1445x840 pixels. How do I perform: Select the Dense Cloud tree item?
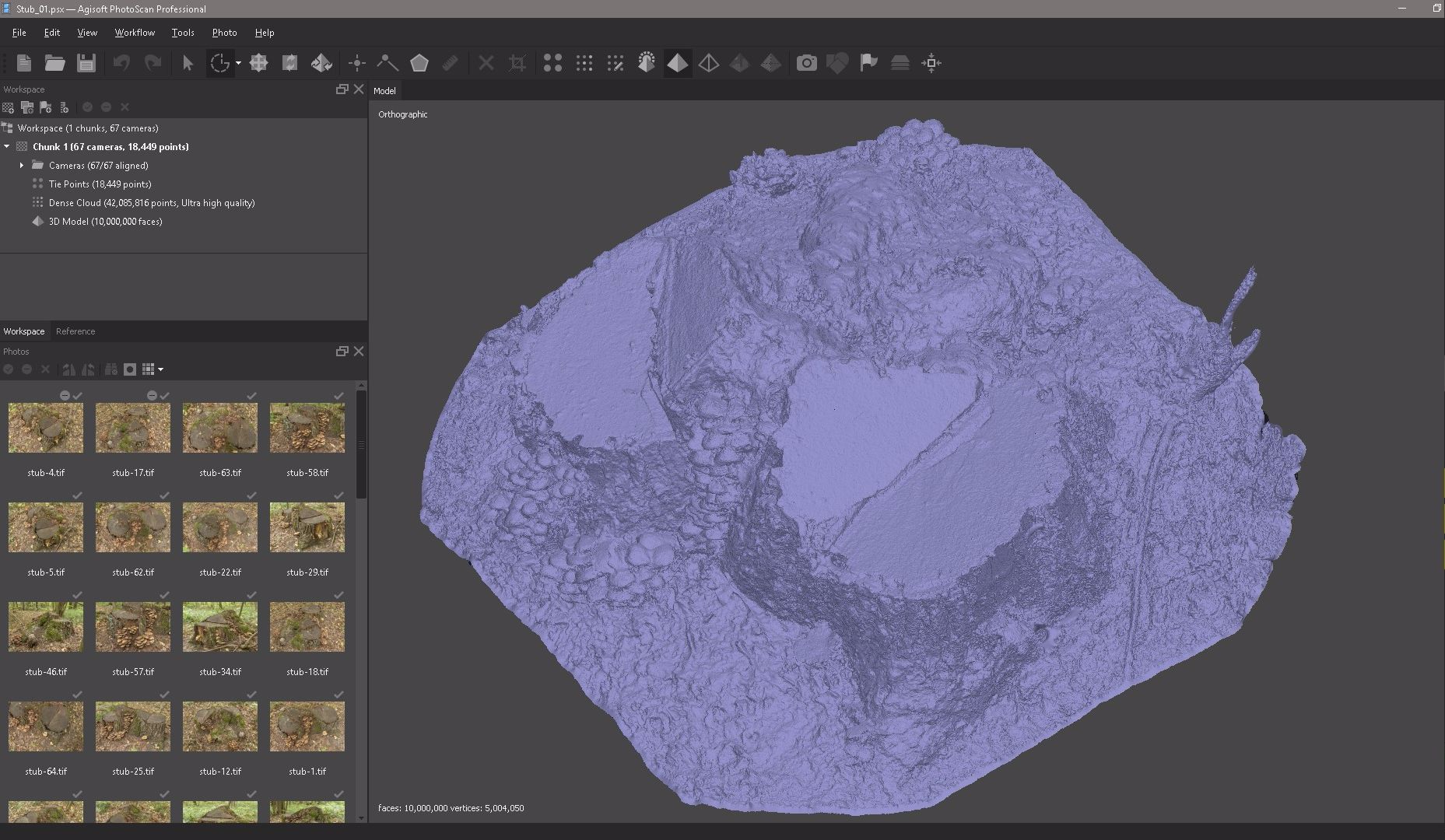(152, 203)
